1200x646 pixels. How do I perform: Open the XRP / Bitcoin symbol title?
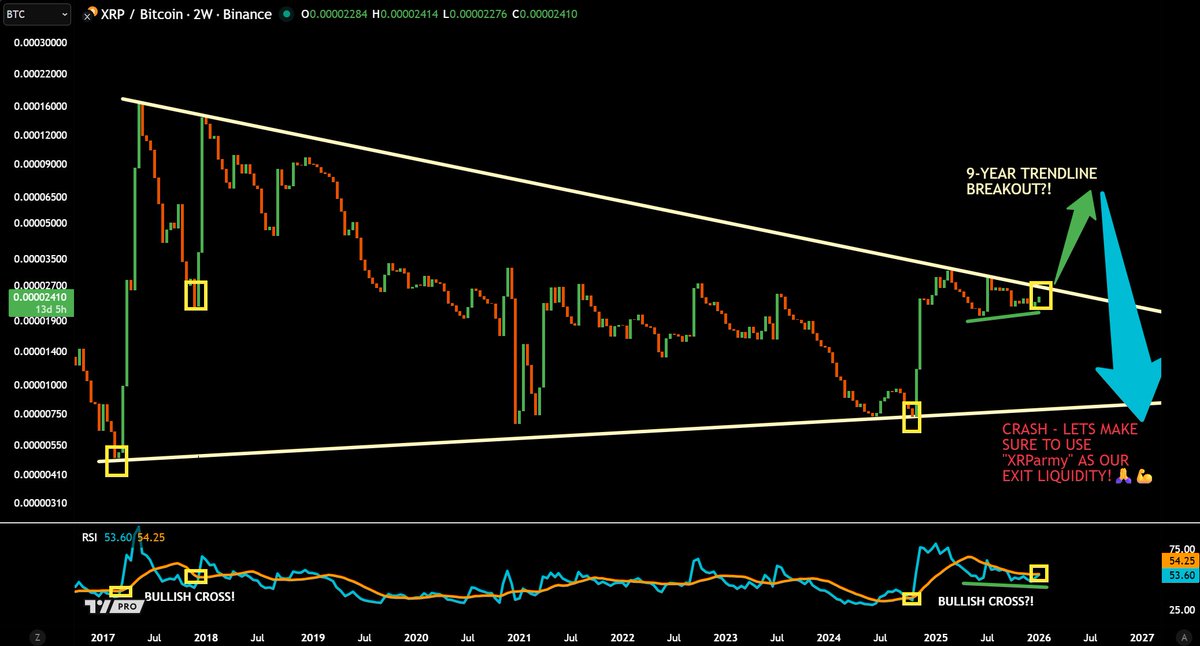[x=184, y=15]
